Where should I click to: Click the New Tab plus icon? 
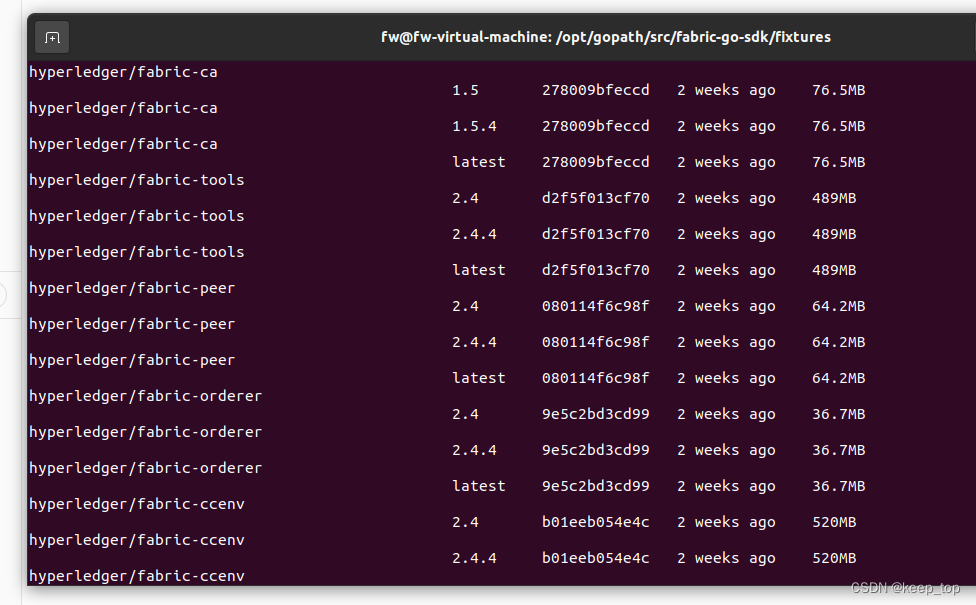[51, 37]
